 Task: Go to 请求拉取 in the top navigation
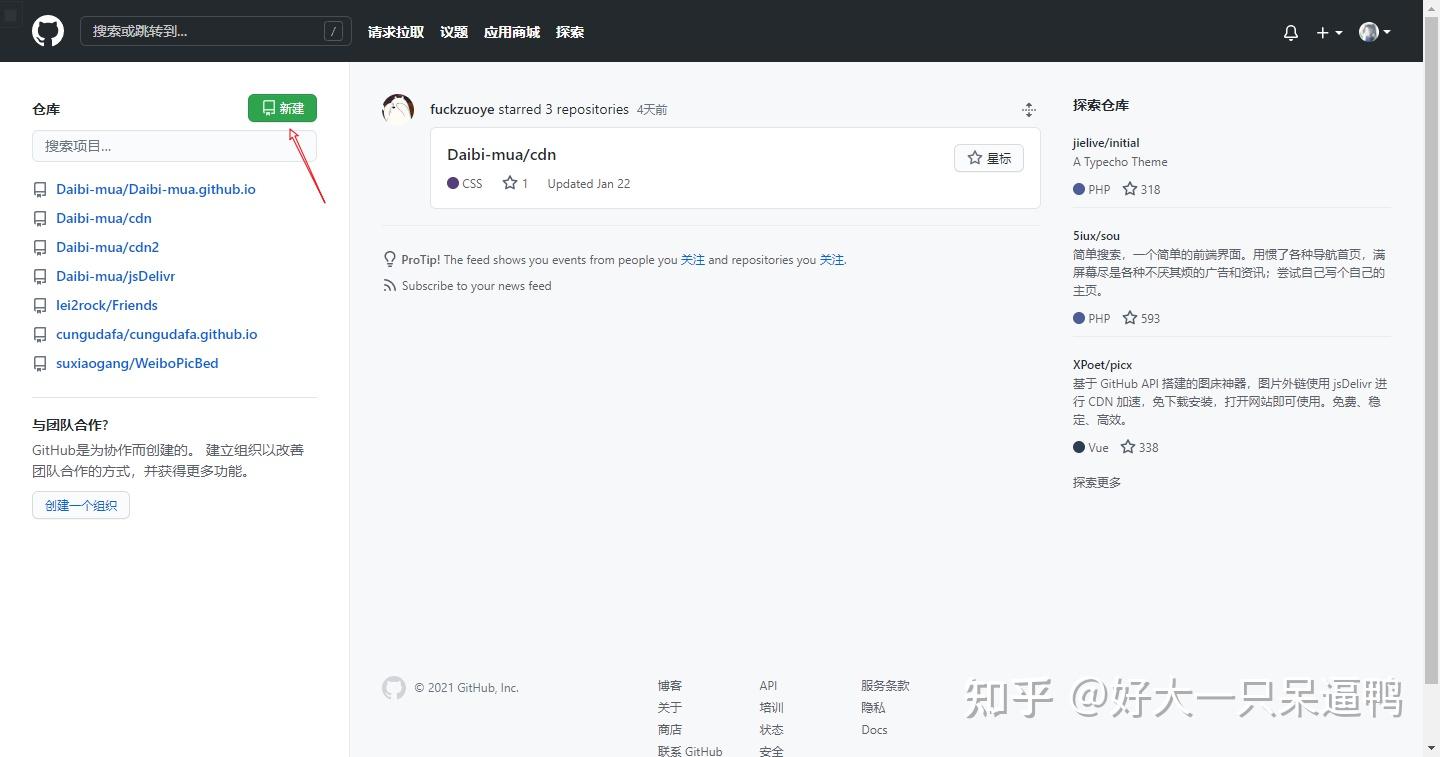pos(396,32)
